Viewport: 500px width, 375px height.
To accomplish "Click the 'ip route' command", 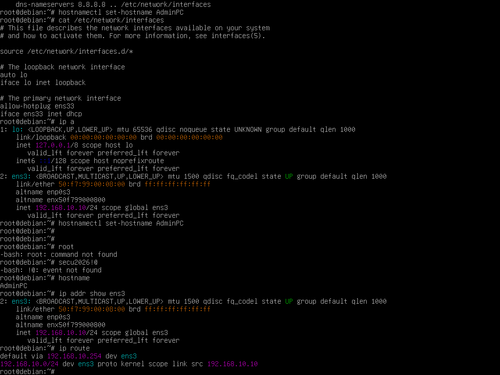I will point(74,348).
